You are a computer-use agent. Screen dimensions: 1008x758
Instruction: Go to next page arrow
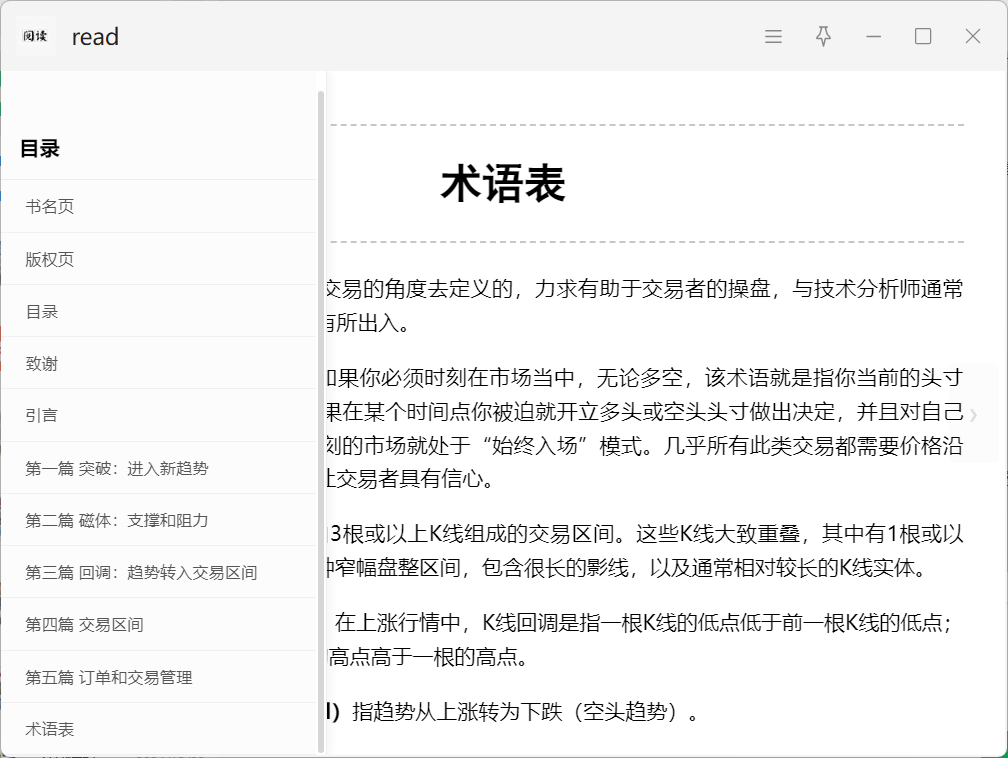point(973,414)
